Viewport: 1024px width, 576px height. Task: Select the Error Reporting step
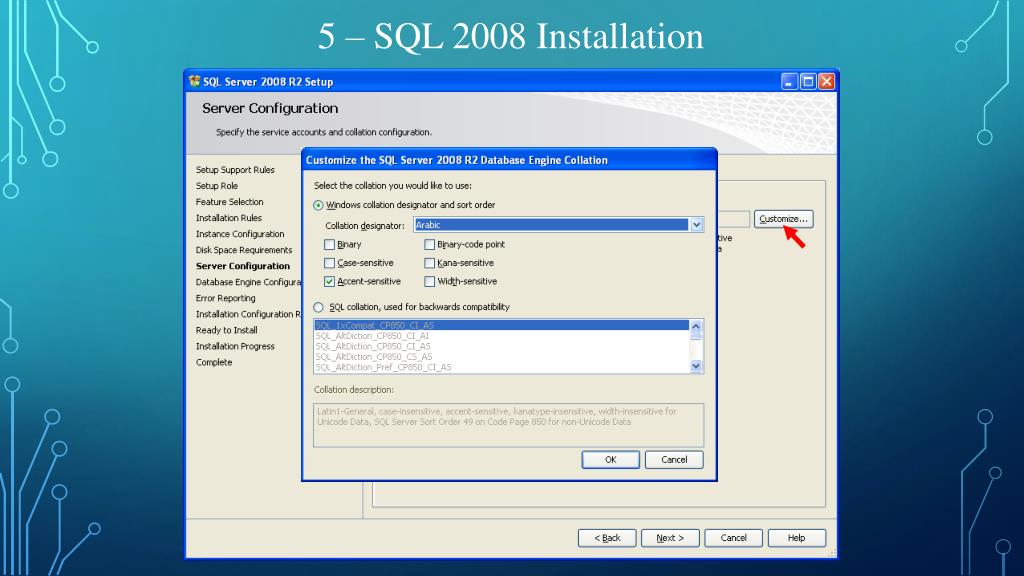(x=225, y=298)
